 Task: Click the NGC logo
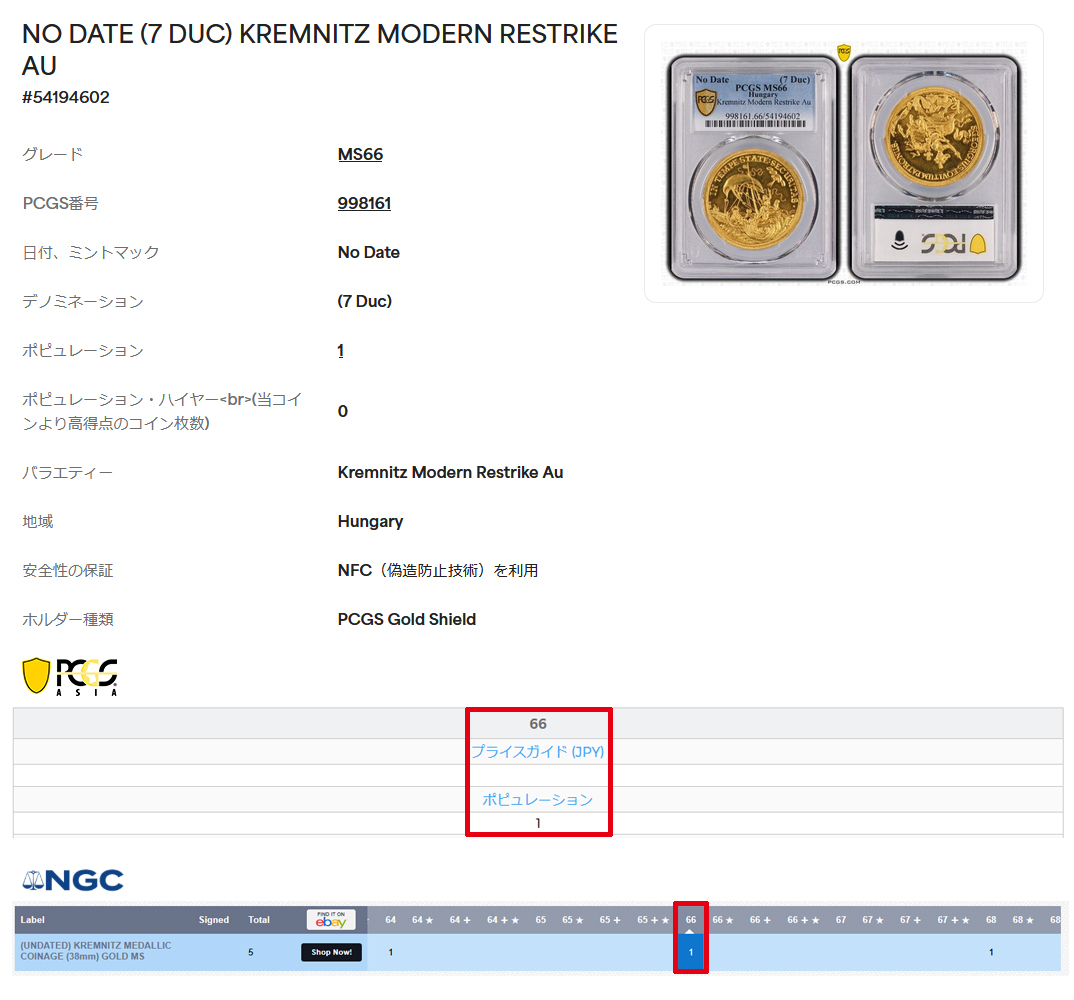pos(73,880)
